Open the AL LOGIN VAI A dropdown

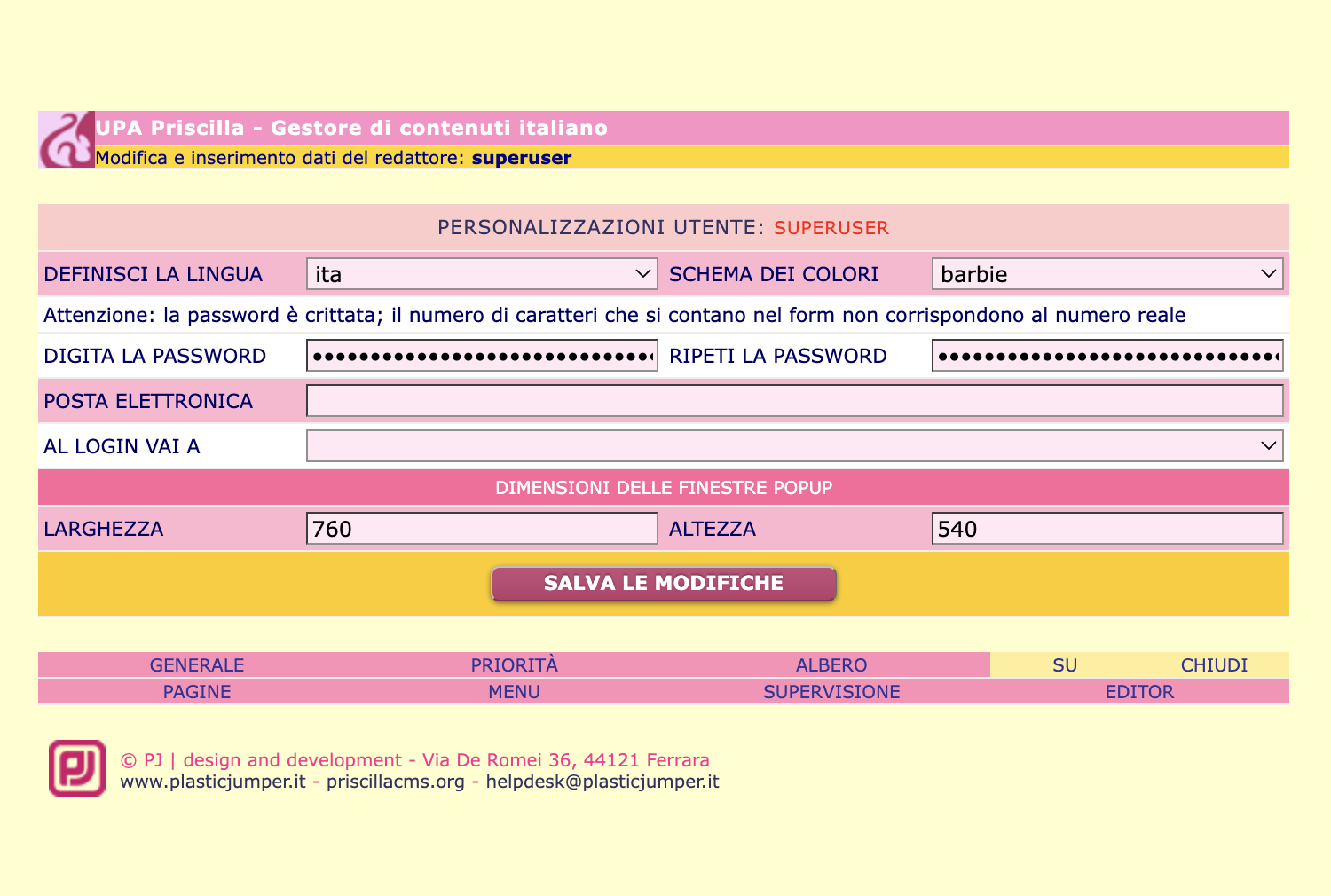click(x=794, y=446)
